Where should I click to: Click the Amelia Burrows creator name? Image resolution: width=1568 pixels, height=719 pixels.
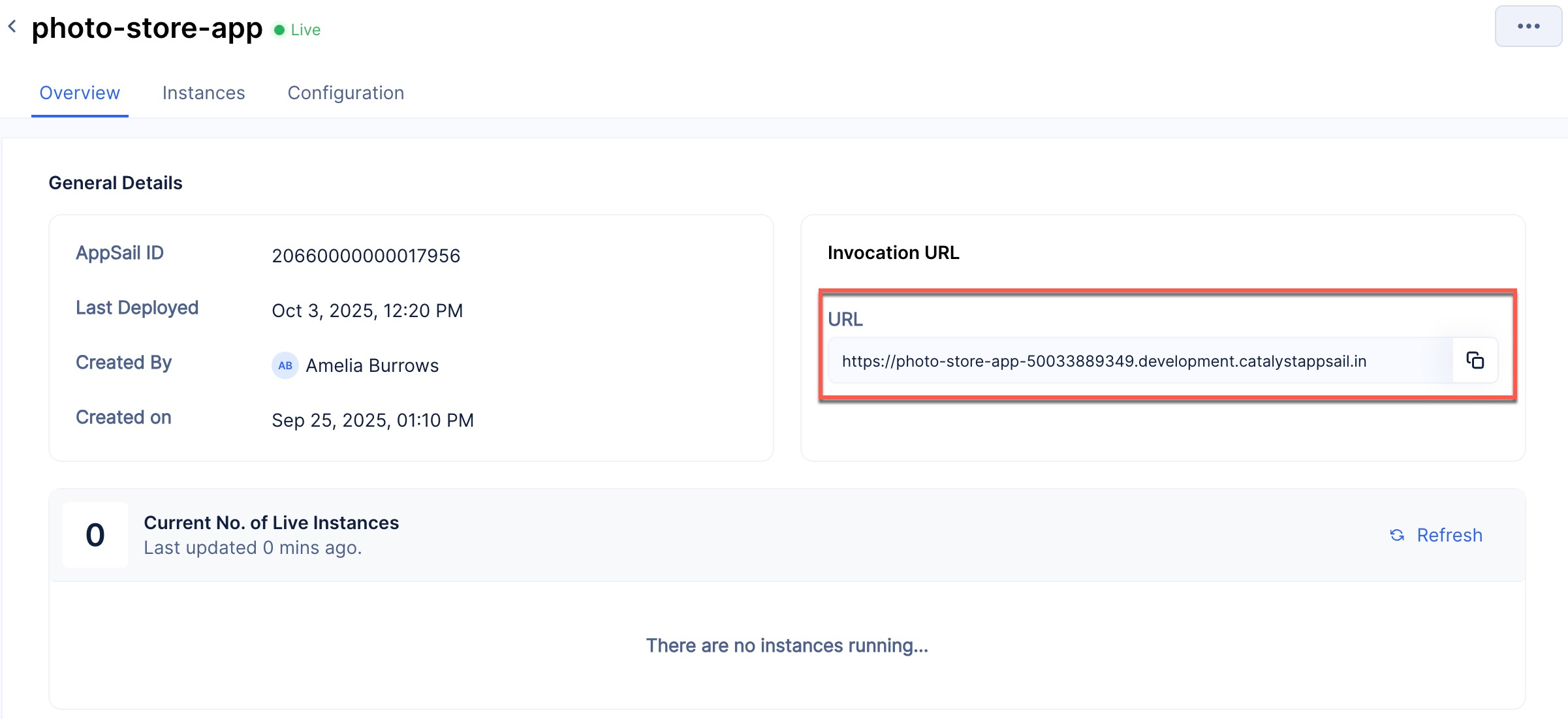tap(372, 365)
